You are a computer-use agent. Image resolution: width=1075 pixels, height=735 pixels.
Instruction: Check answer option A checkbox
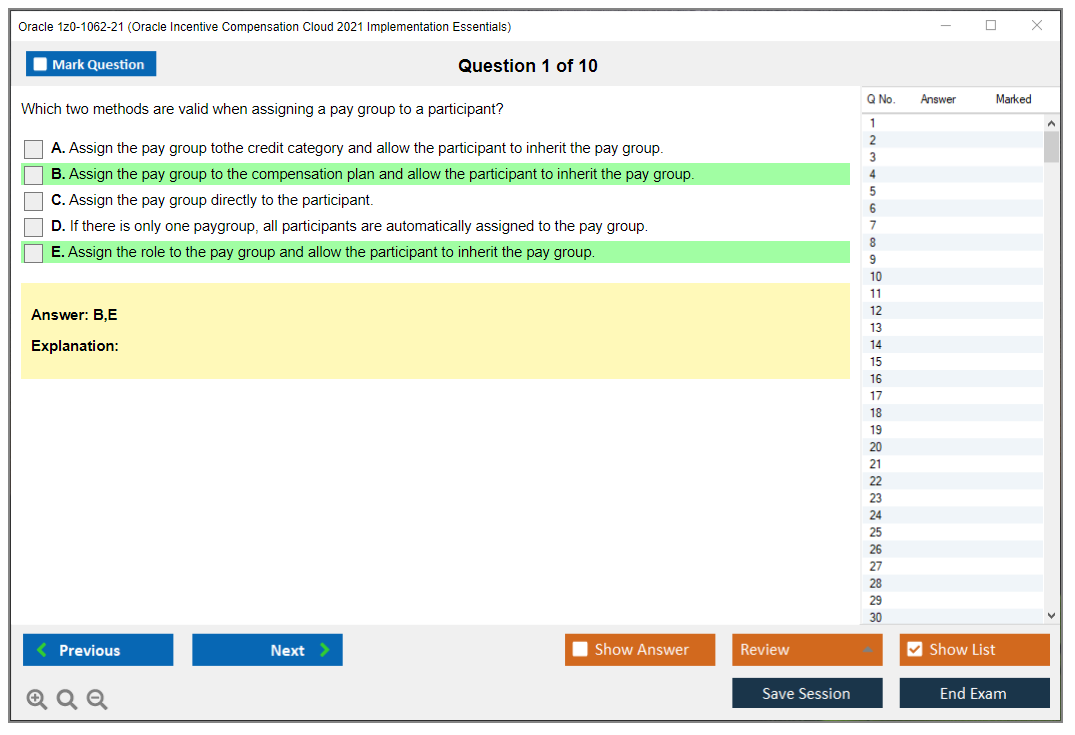32,148
